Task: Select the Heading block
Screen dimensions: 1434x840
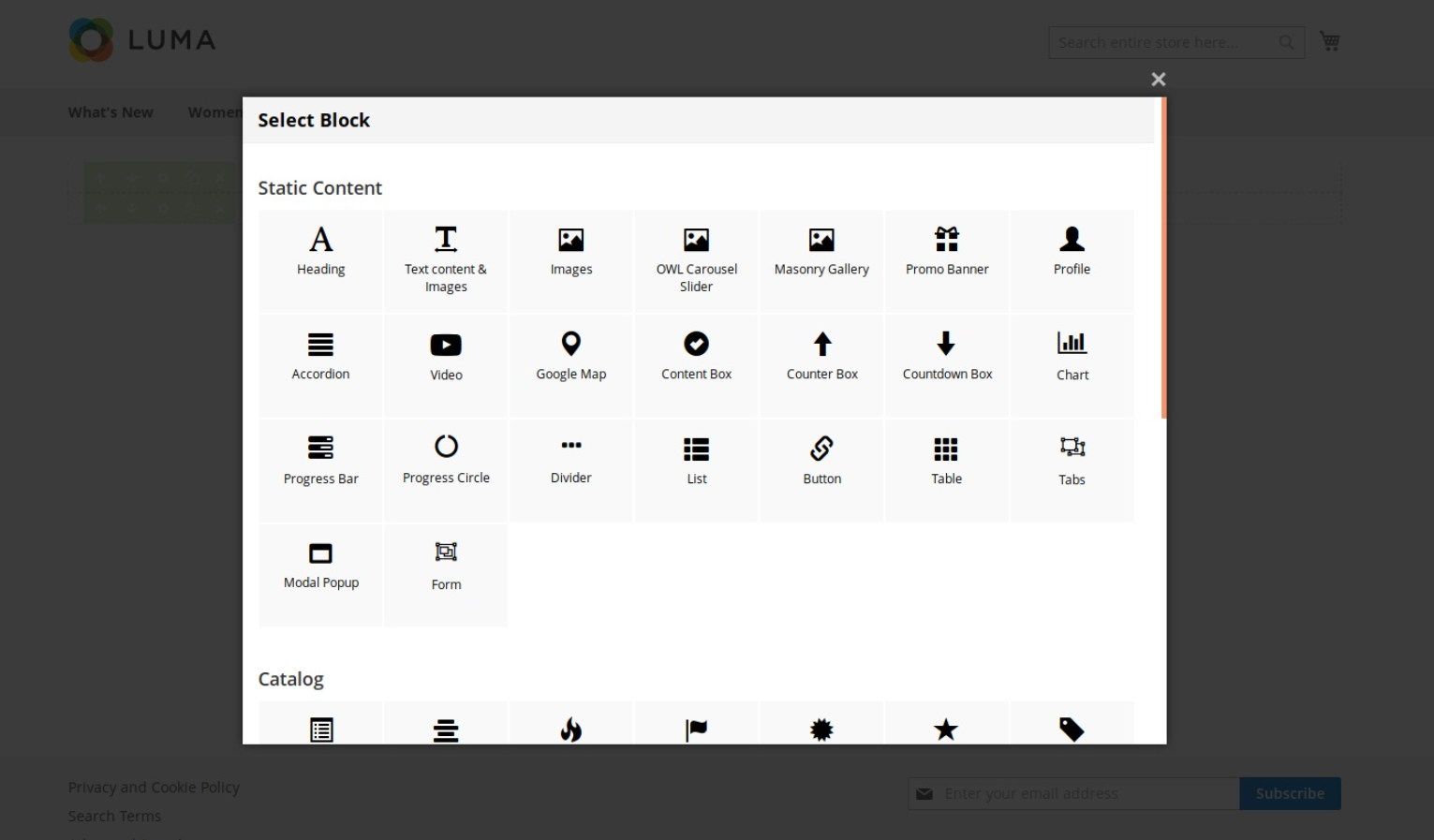Action: pos(320,253)
